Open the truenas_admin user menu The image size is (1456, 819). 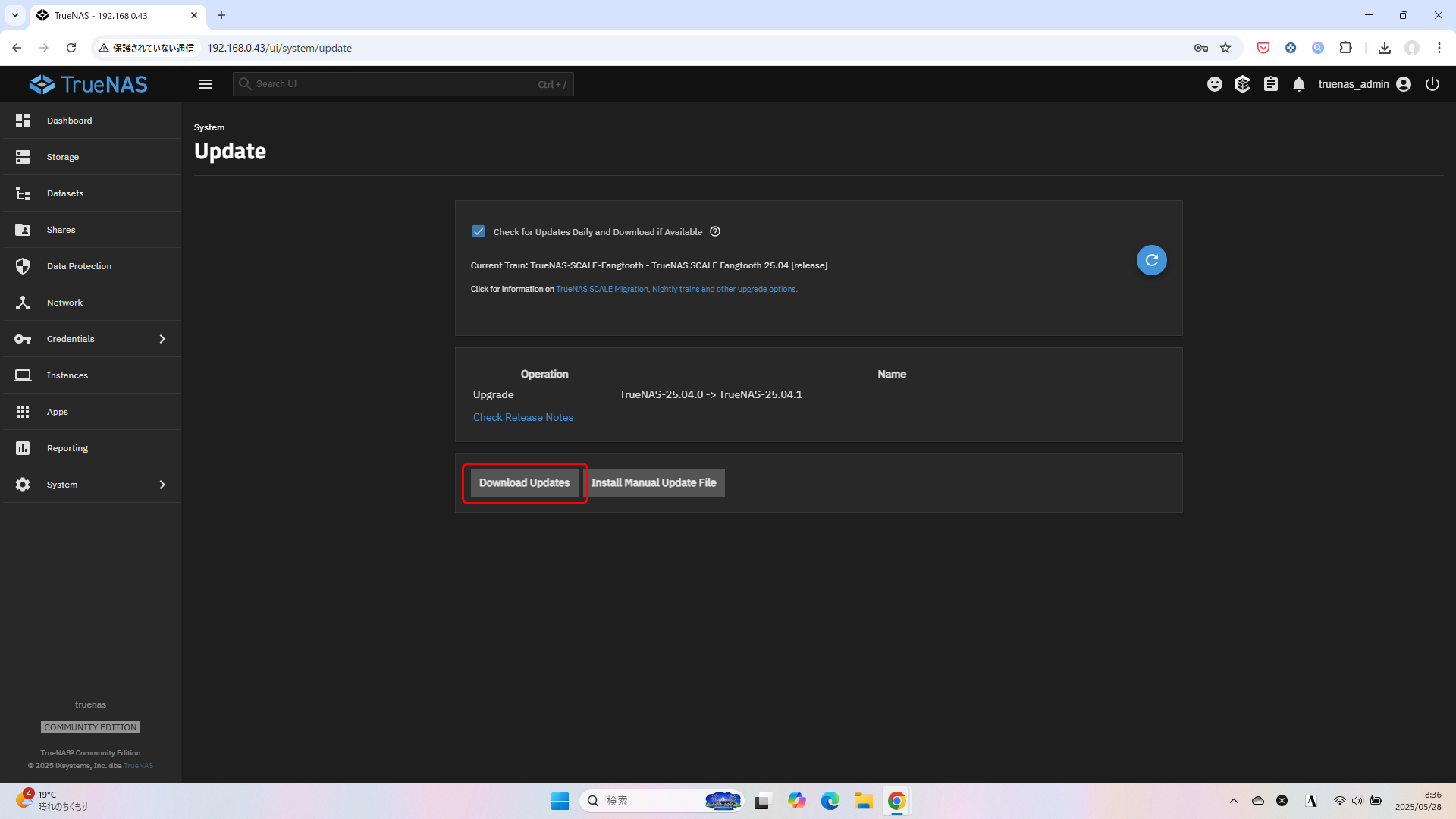coord(1364,84)
